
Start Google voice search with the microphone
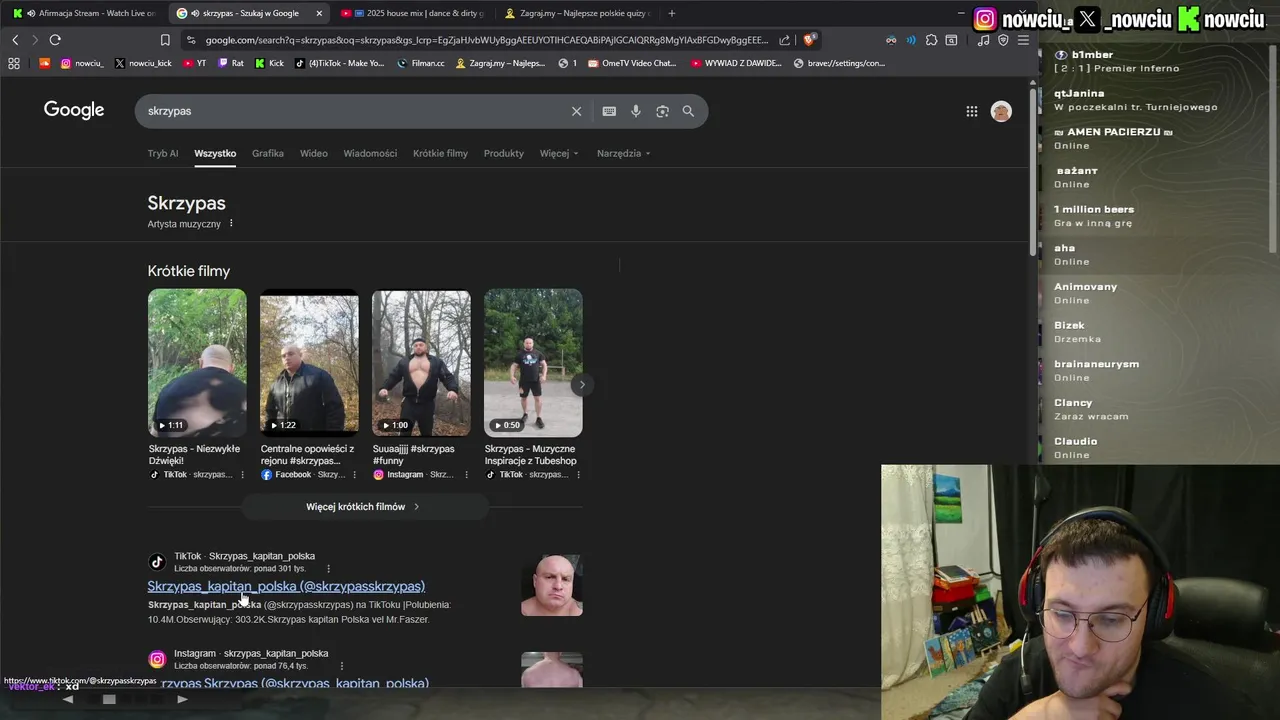[x=635, y=111]
